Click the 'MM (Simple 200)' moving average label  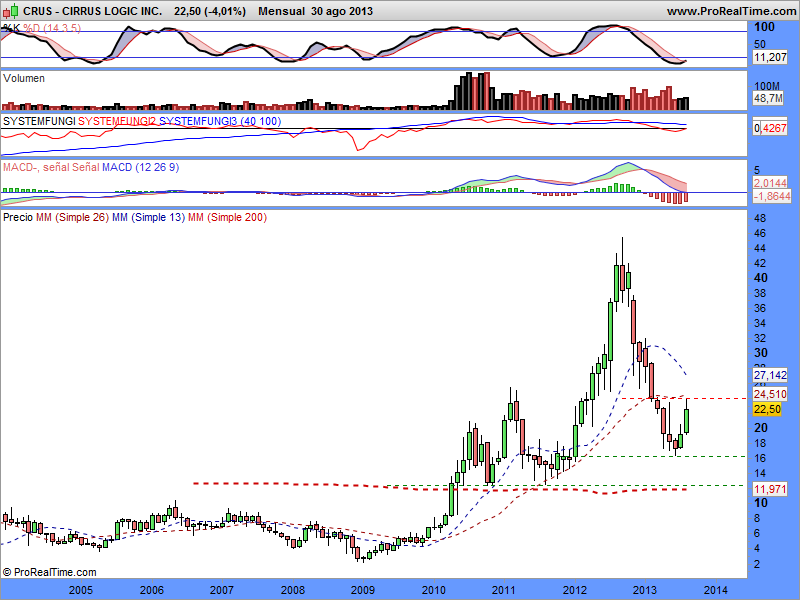pos(227,217)
